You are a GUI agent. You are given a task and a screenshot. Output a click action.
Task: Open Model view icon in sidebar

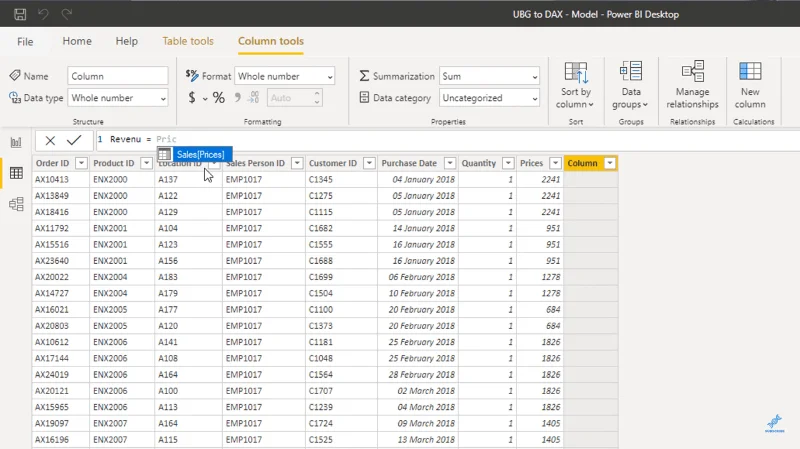coord(16,204)
